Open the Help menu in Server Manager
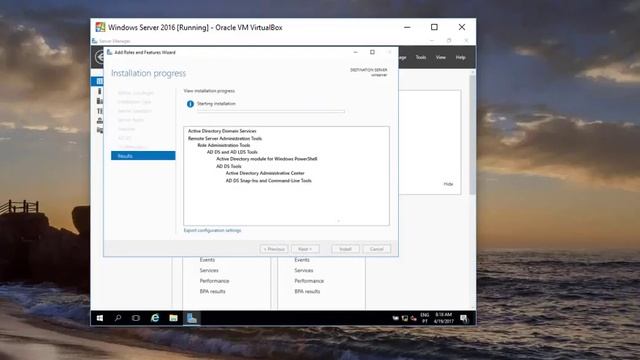Image resolution: width=640 pixels, height=360 pixels. click(460, 58)
